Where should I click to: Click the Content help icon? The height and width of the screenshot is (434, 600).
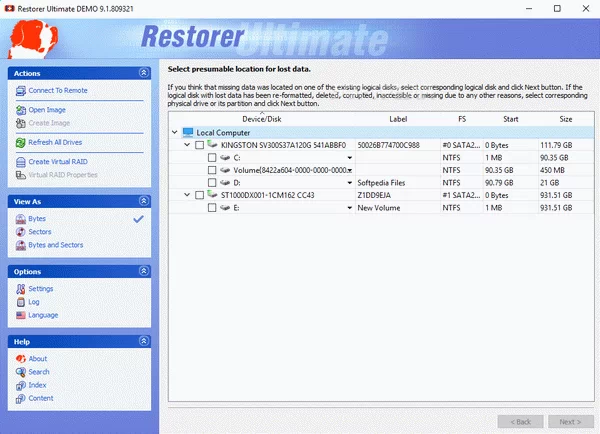21,398
